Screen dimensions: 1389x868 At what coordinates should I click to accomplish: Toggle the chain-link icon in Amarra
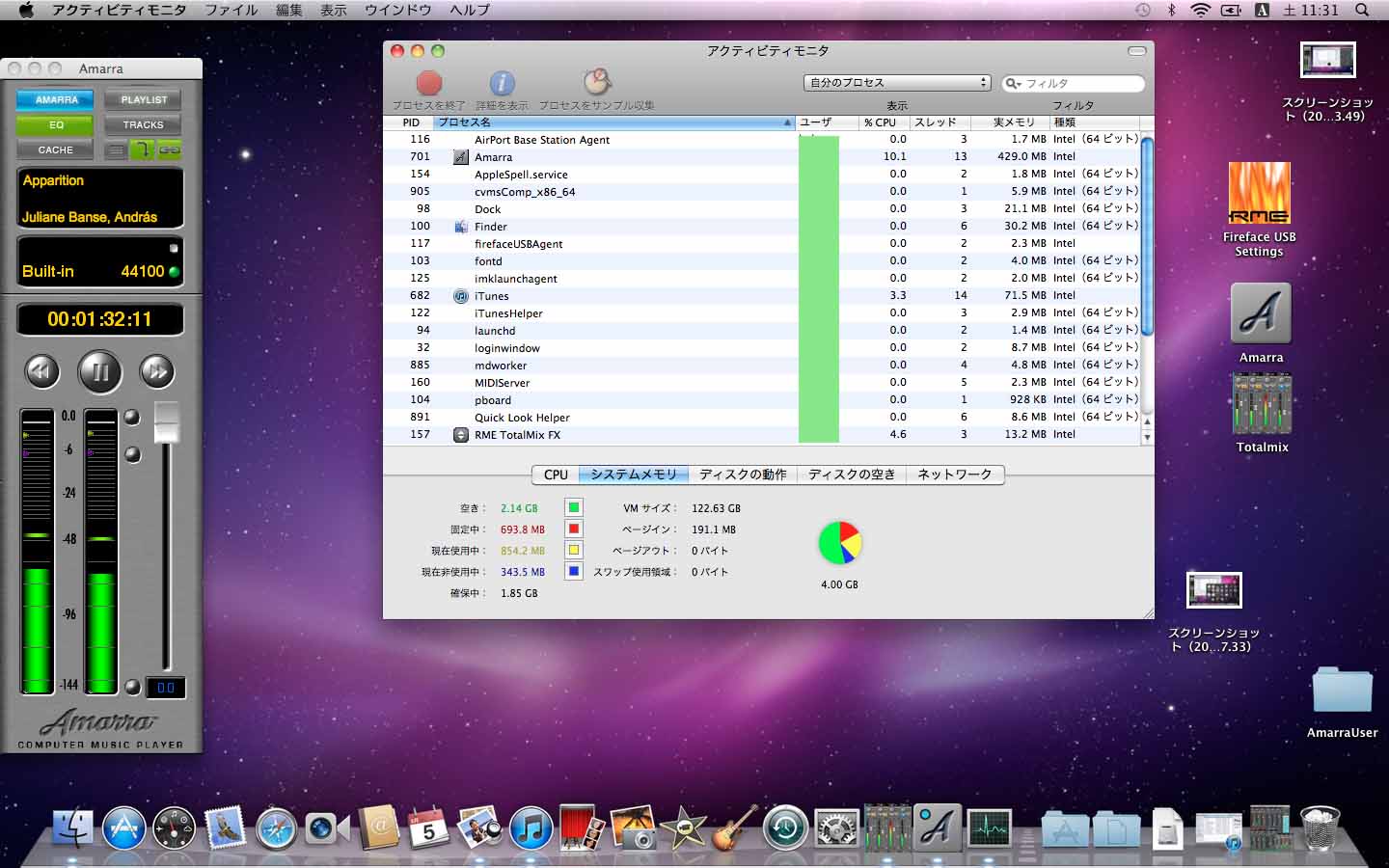point(170,149)
